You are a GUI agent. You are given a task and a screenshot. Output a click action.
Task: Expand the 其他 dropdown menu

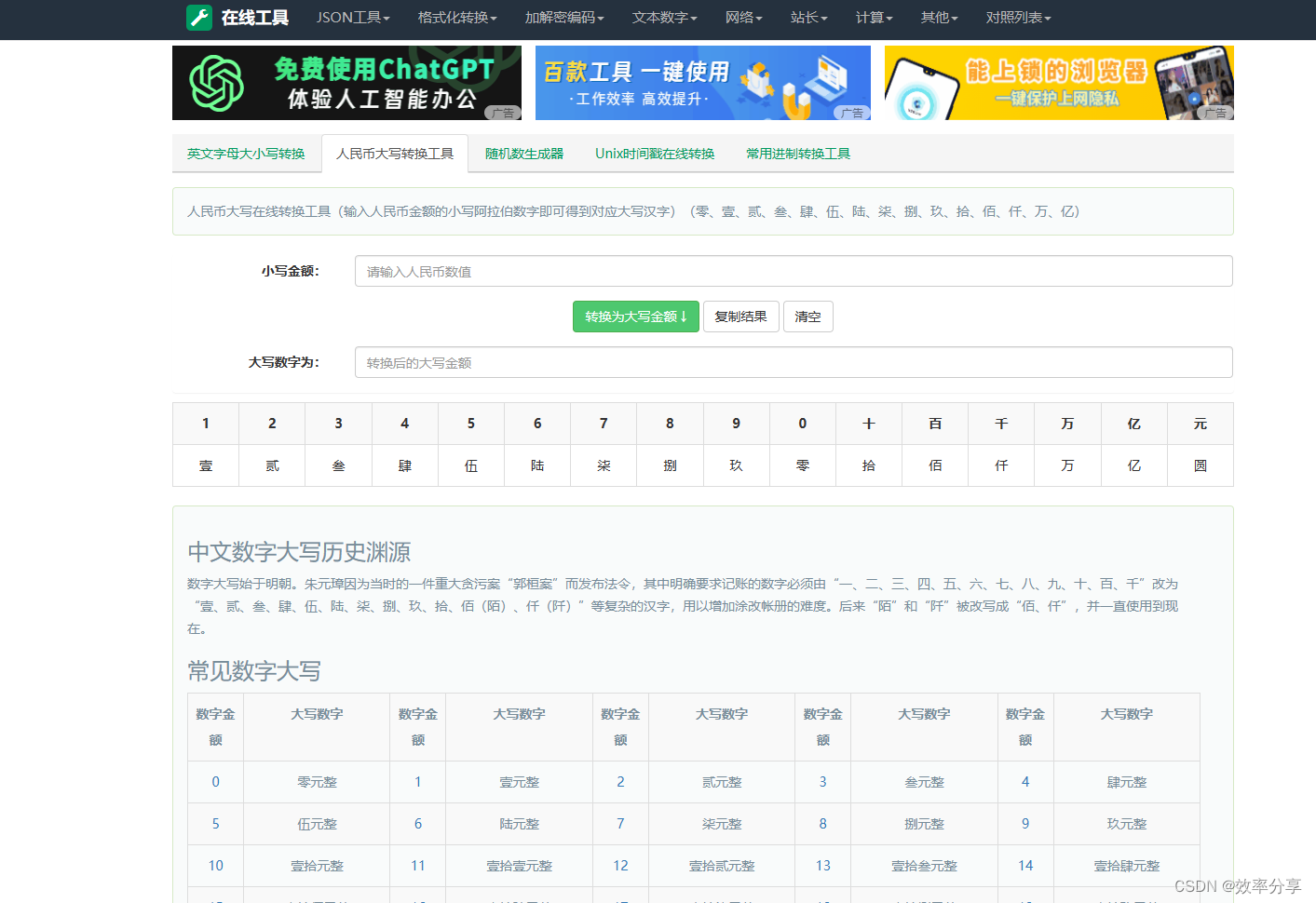click(939, 18)
